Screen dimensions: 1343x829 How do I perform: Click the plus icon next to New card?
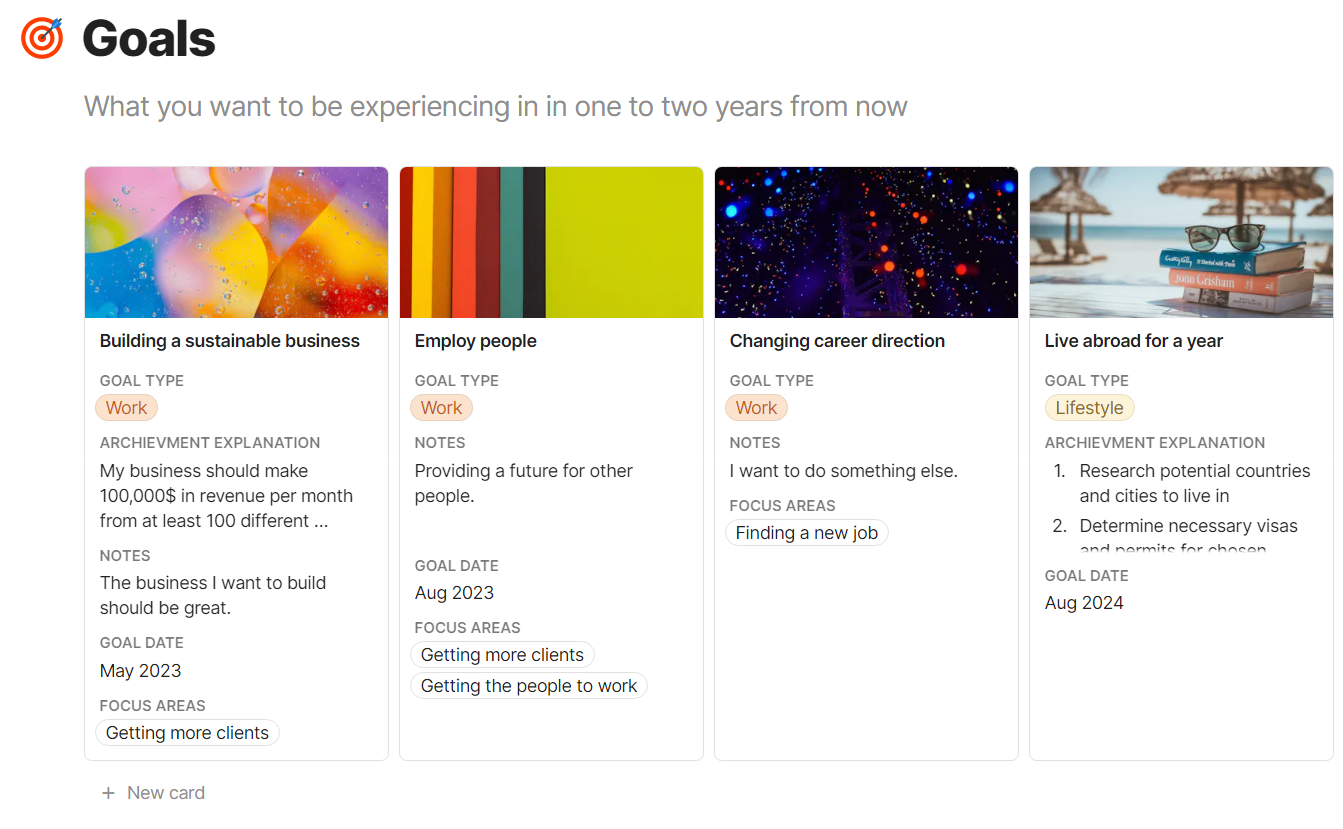pos(108,793)
